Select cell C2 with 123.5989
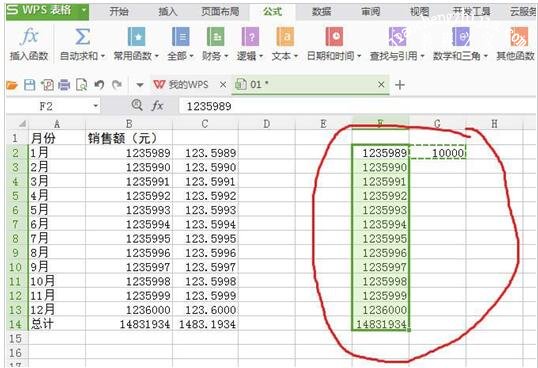This screenshot has width=538, height=368. 205,153
